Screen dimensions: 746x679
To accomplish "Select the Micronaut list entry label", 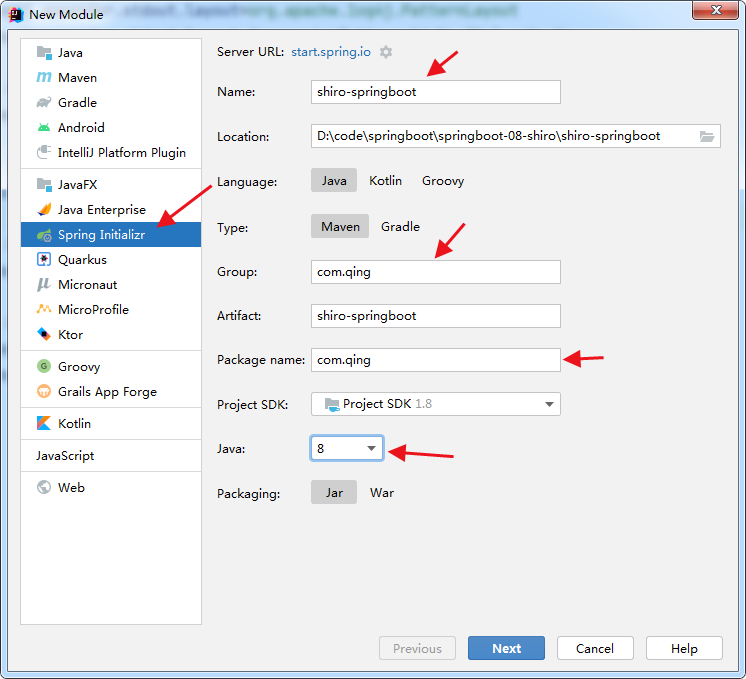I will pos(88,285).
